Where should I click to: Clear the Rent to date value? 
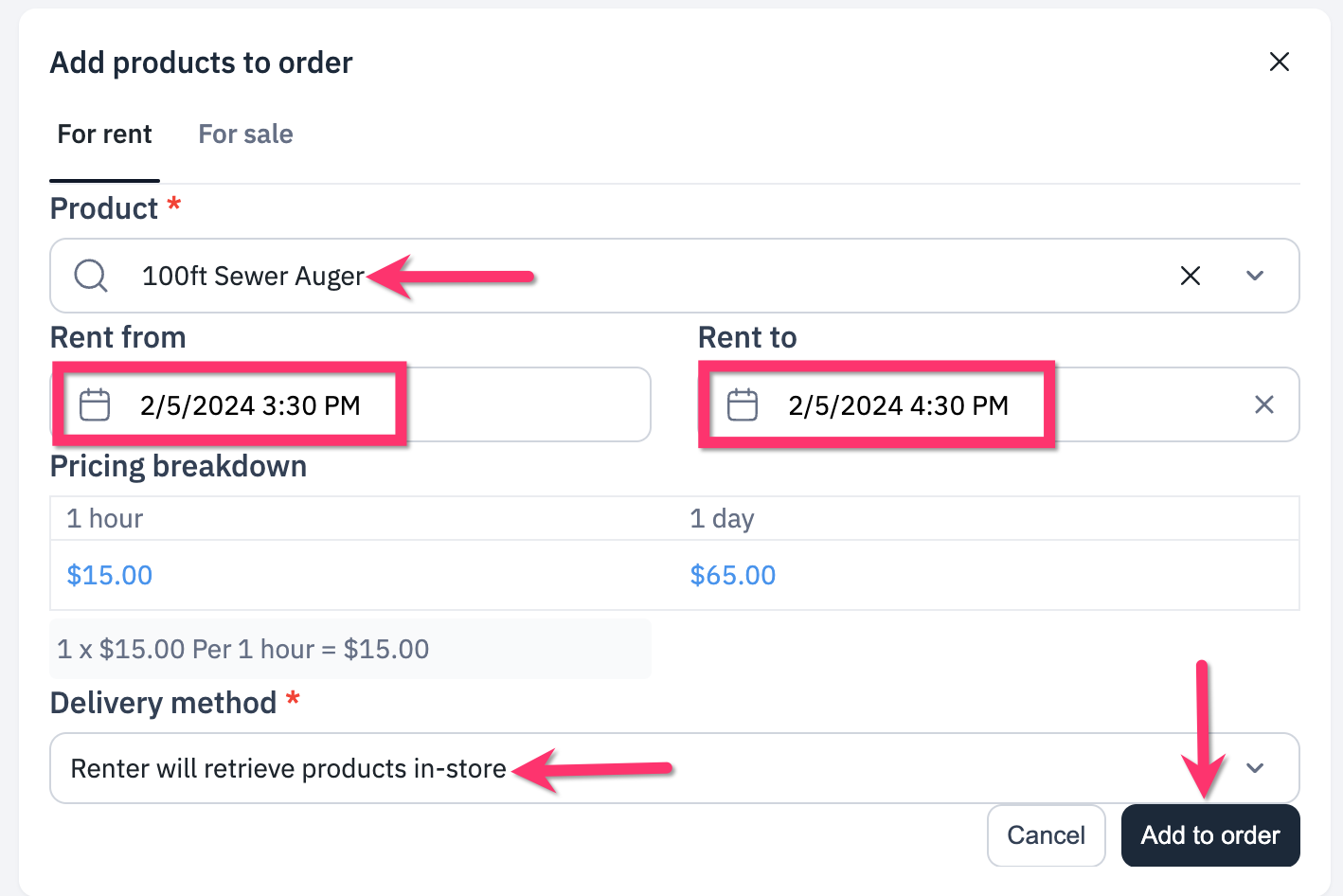(1263, 404)
